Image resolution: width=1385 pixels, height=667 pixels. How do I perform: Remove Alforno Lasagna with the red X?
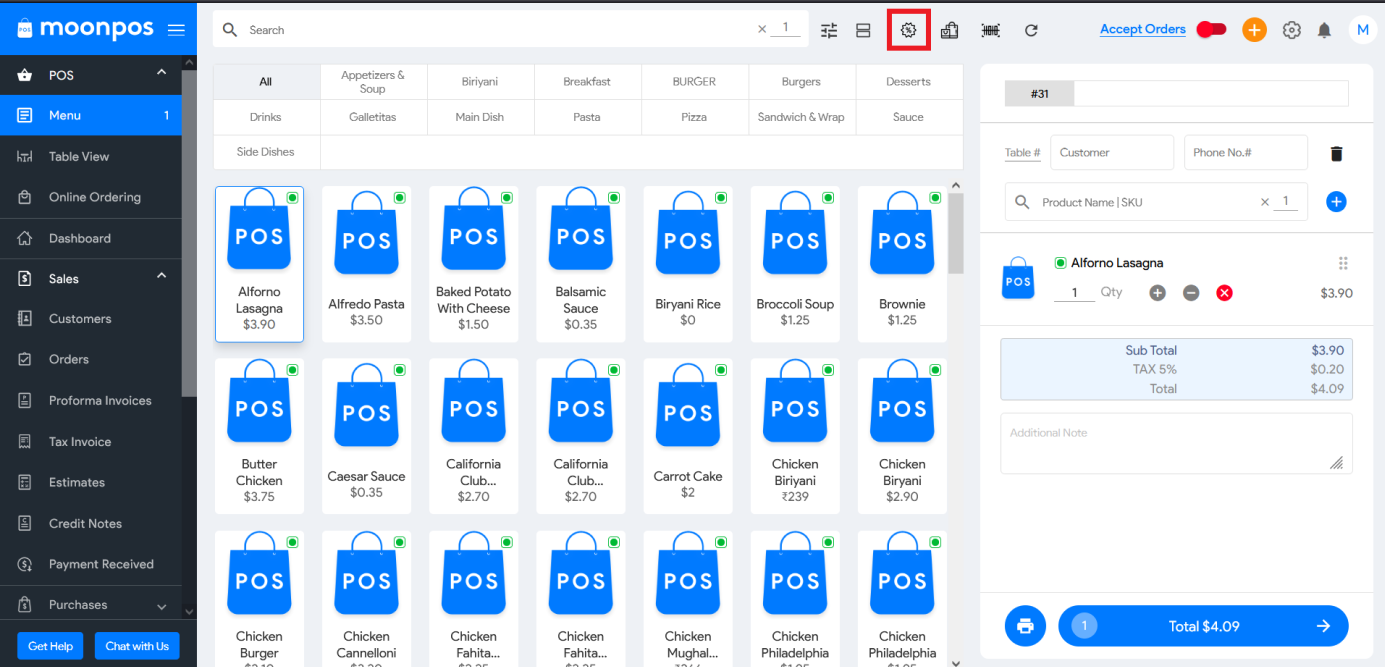coord(1224,293)
